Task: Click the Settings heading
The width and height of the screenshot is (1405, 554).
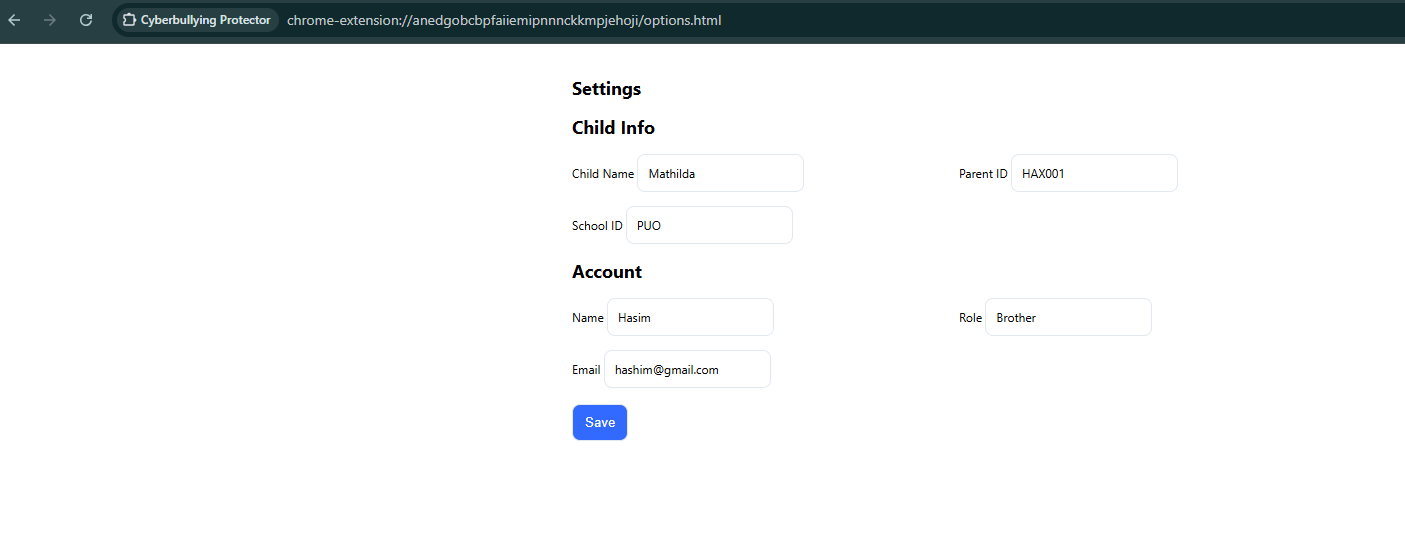Action: coord(606,89)
